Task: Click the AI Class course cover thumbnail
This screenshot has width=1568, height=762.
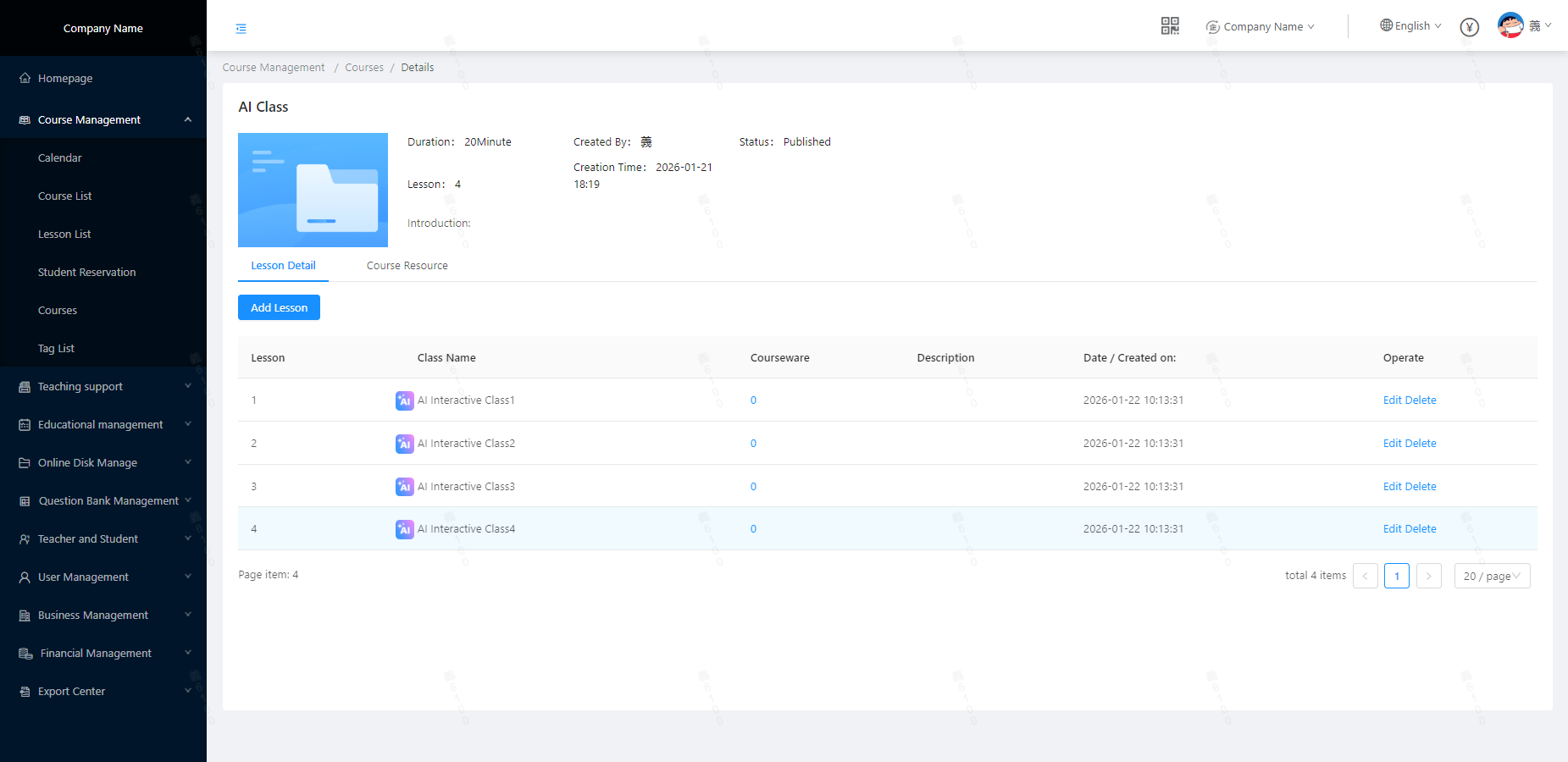Action: 313,190
